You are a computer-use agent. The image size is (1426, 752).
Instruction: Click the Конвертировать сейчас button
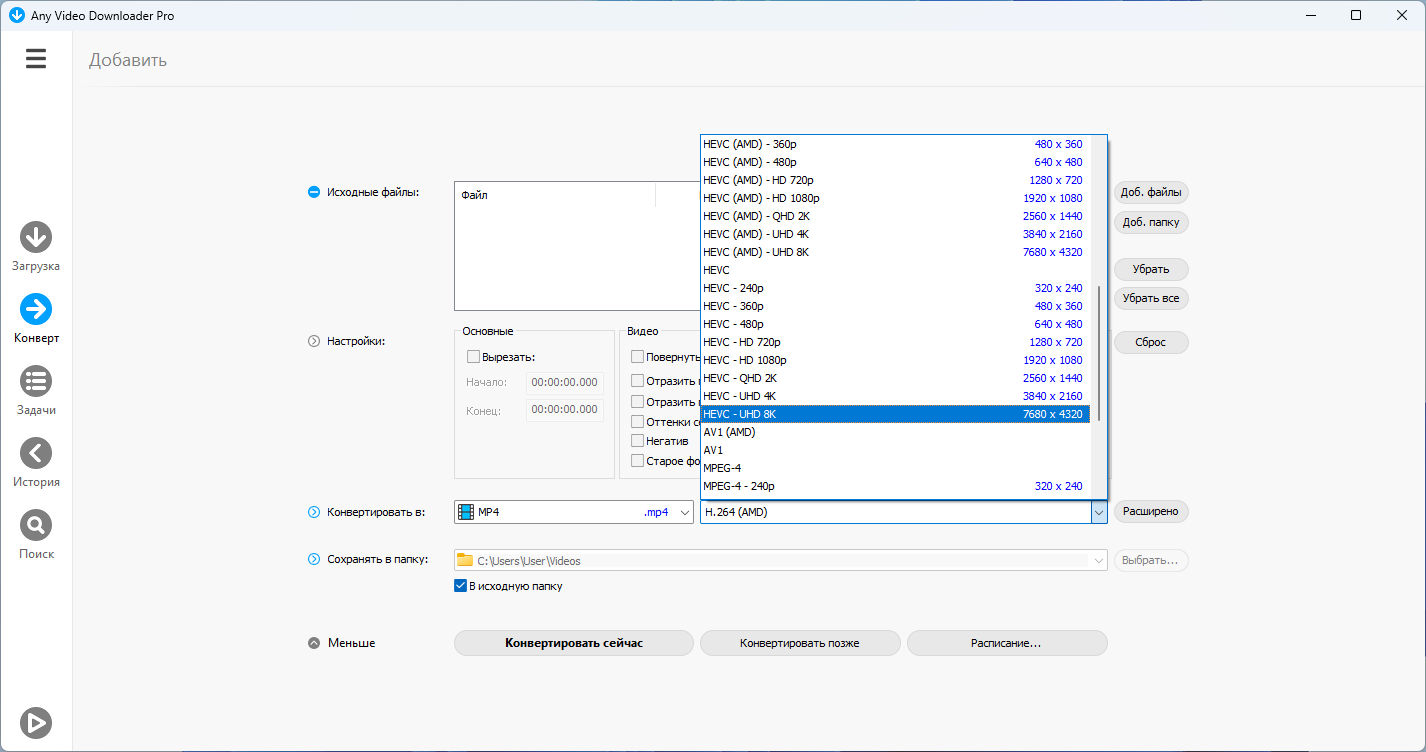[573, 643]
